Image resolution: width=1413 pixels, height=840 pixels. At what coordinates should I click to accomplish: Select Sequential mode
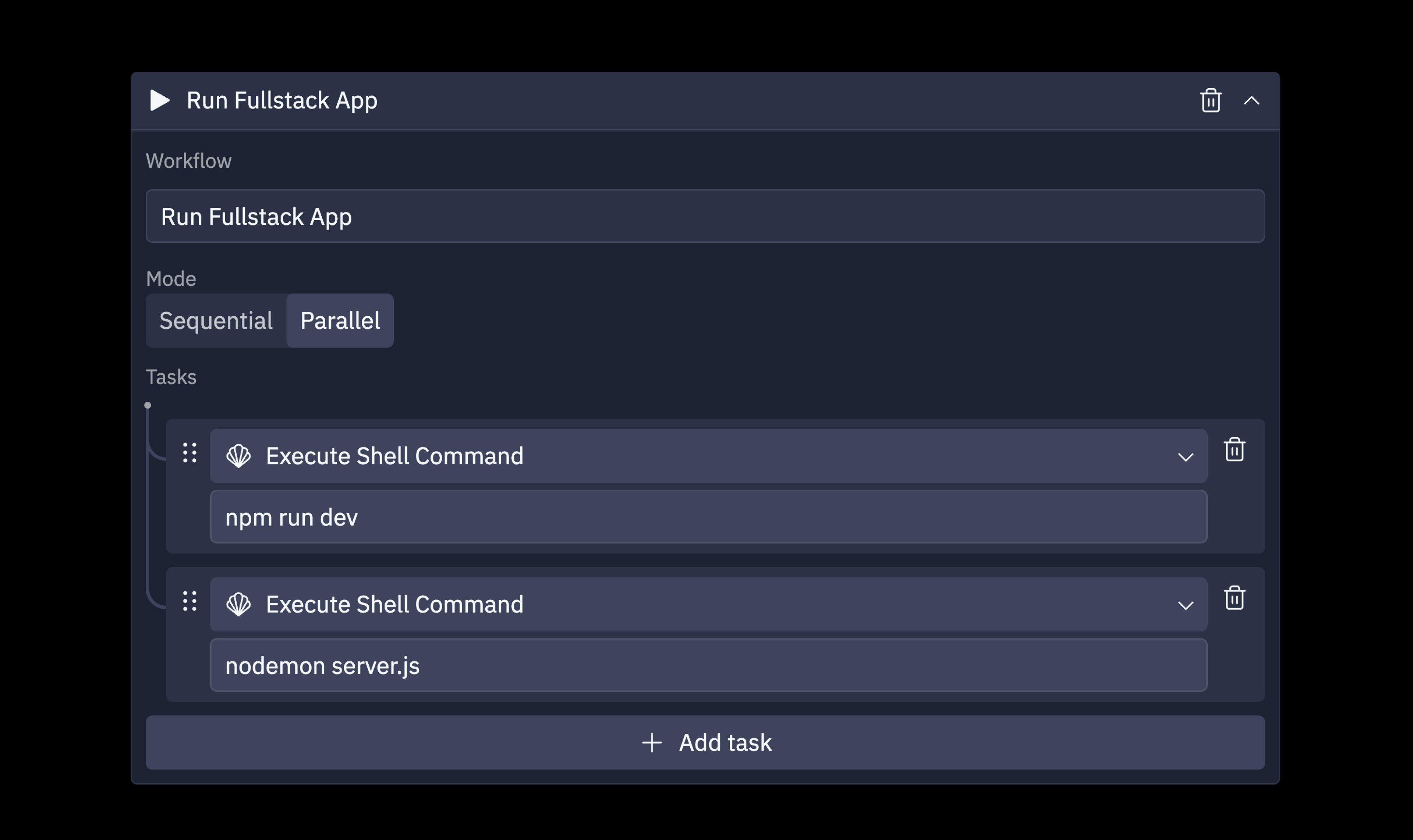[x=216, y=321]
